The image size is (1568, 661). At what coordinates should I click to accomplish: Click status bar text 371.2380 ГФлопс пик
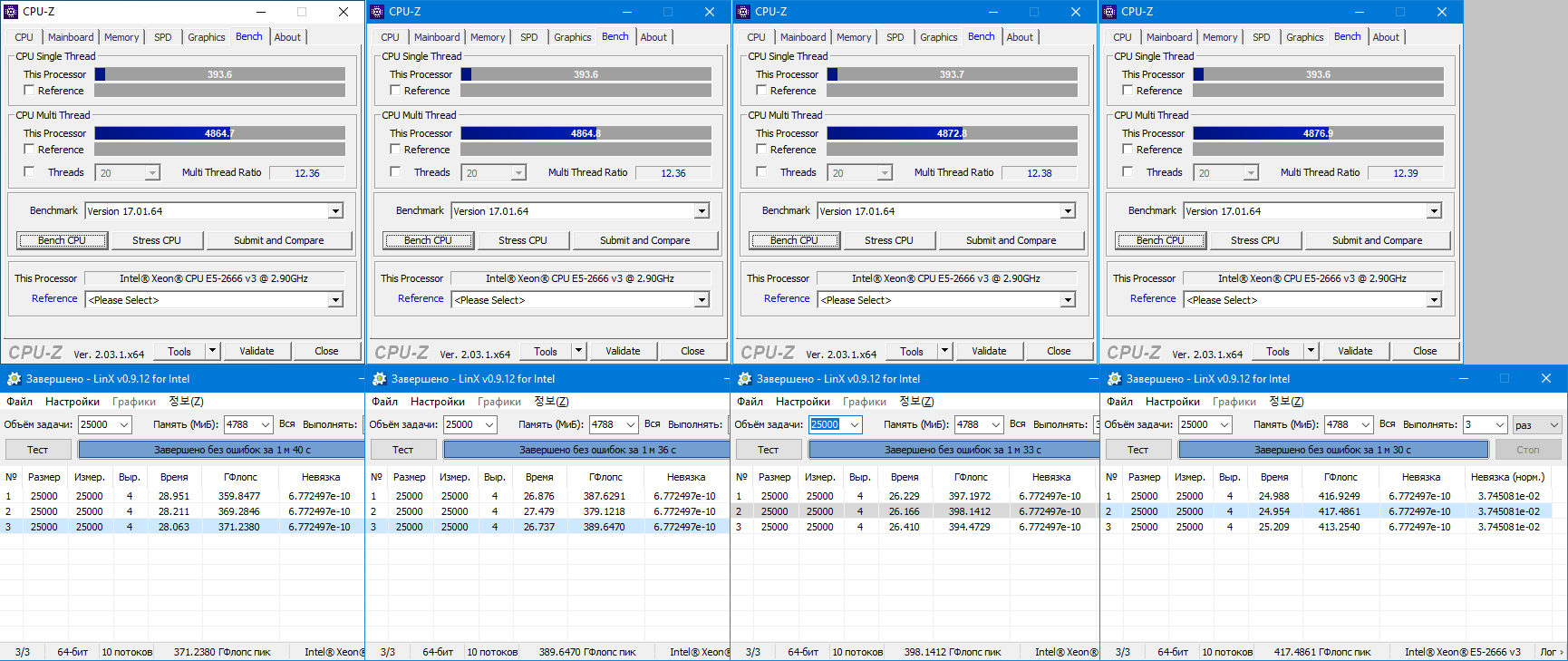point(222,652)
